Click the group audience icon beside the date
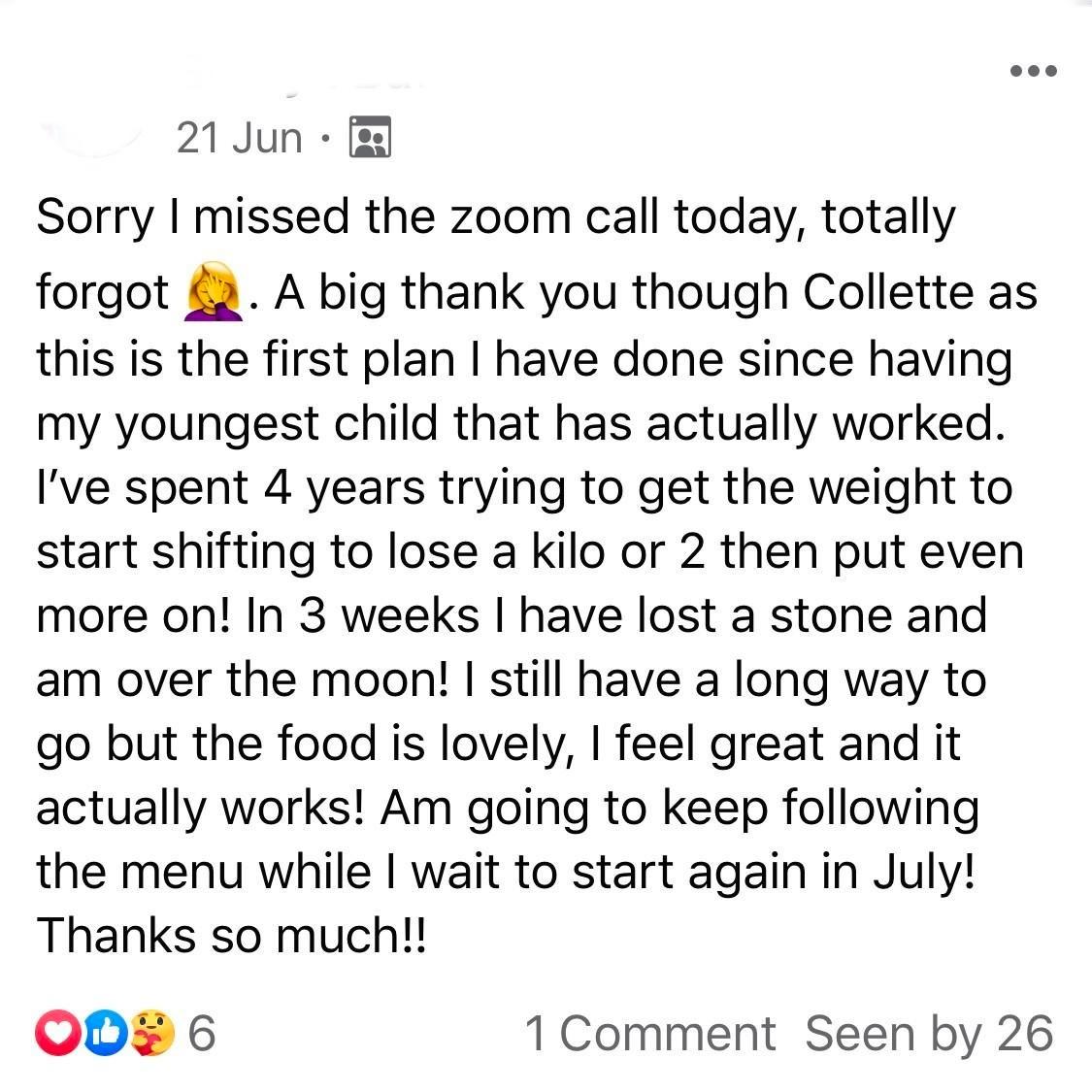The width and height of the screenshot is (1092, 1092). click(x=369, y=138)
